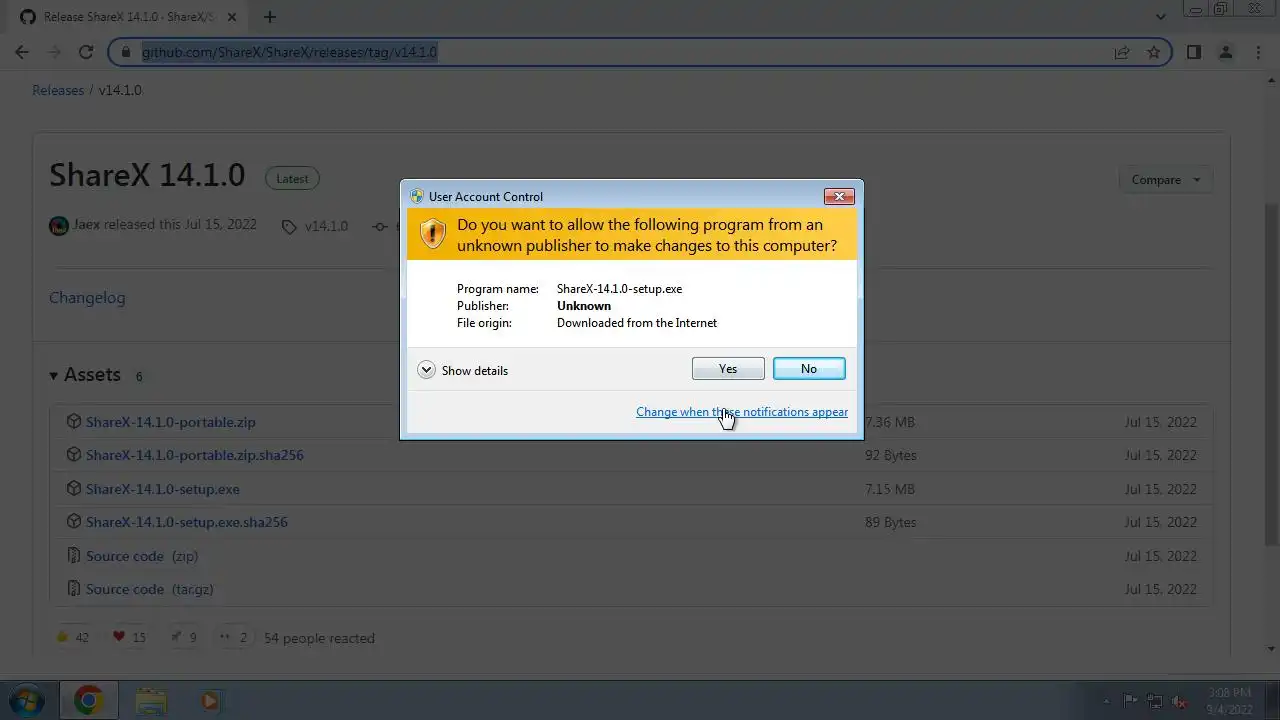Viewport: 1280px width, 720px height.
Task: Click the eyes reaction with 2
Action: pyautogui.click(x=234, y=637)
